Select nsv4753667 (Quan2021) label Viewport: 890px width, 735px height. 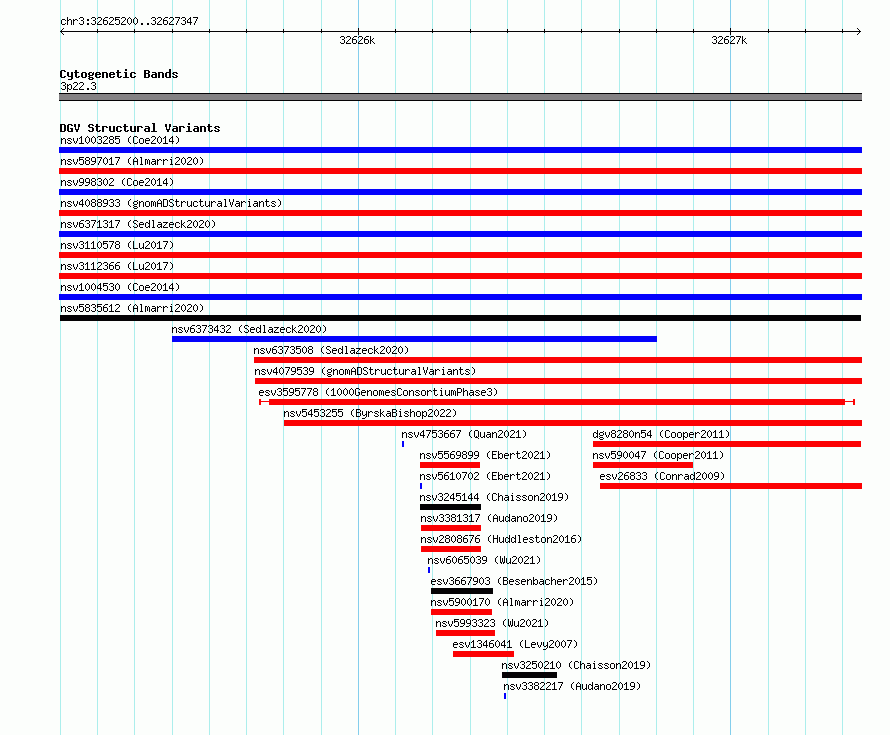[x=464, y=434]
